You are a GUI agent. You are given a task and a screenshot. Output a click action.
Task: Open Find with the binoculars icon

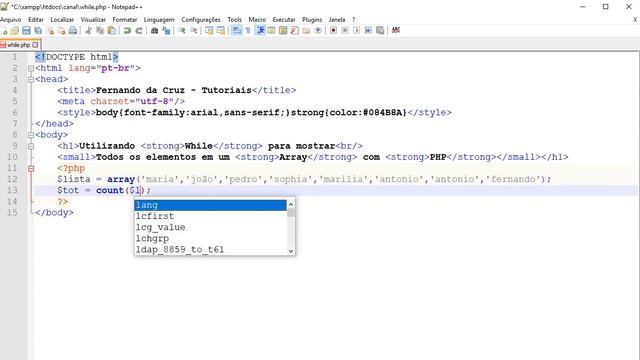[154, 31]
